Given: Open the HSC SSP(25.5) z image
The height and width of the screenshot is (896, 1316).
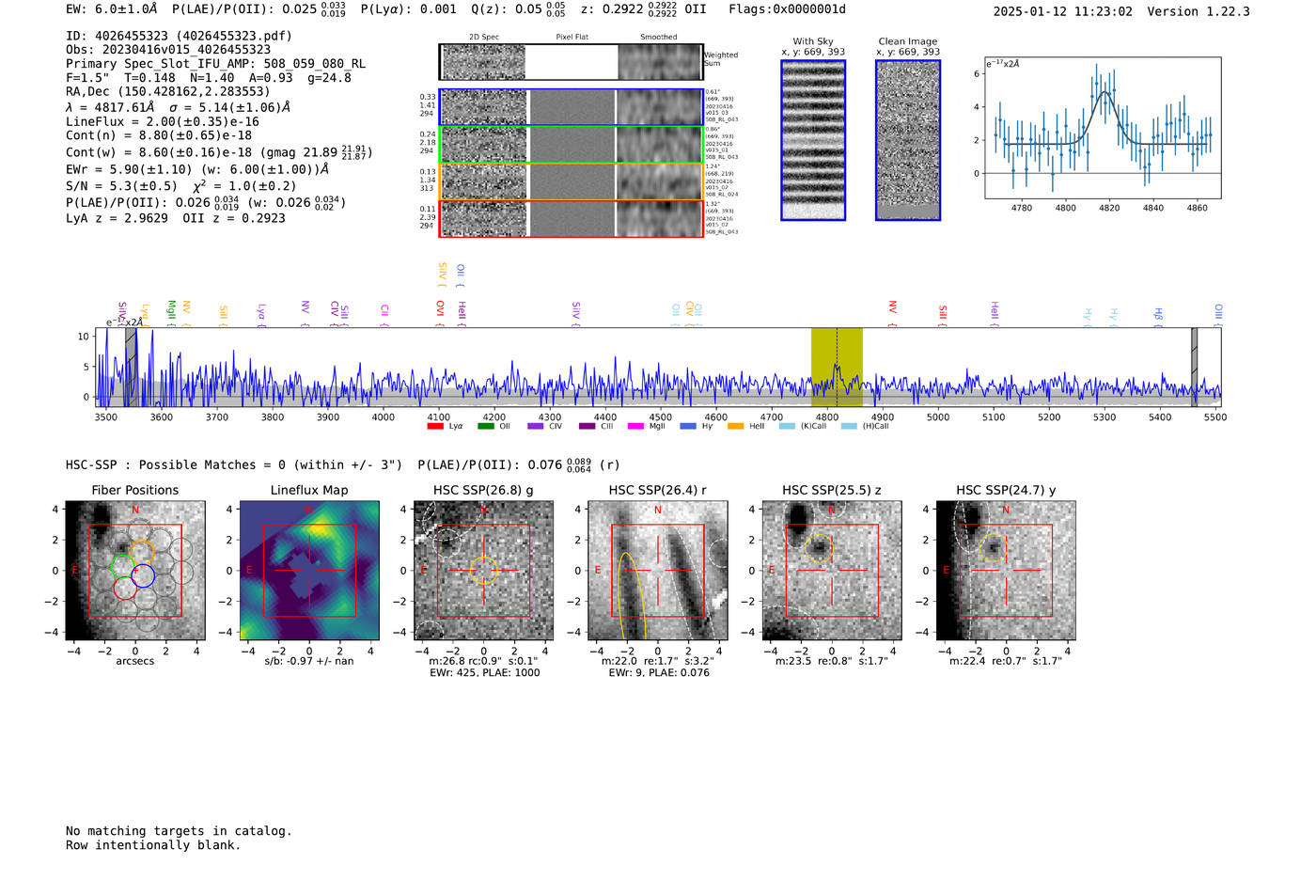Looking at the screenshot, I should tap(832, 571).
